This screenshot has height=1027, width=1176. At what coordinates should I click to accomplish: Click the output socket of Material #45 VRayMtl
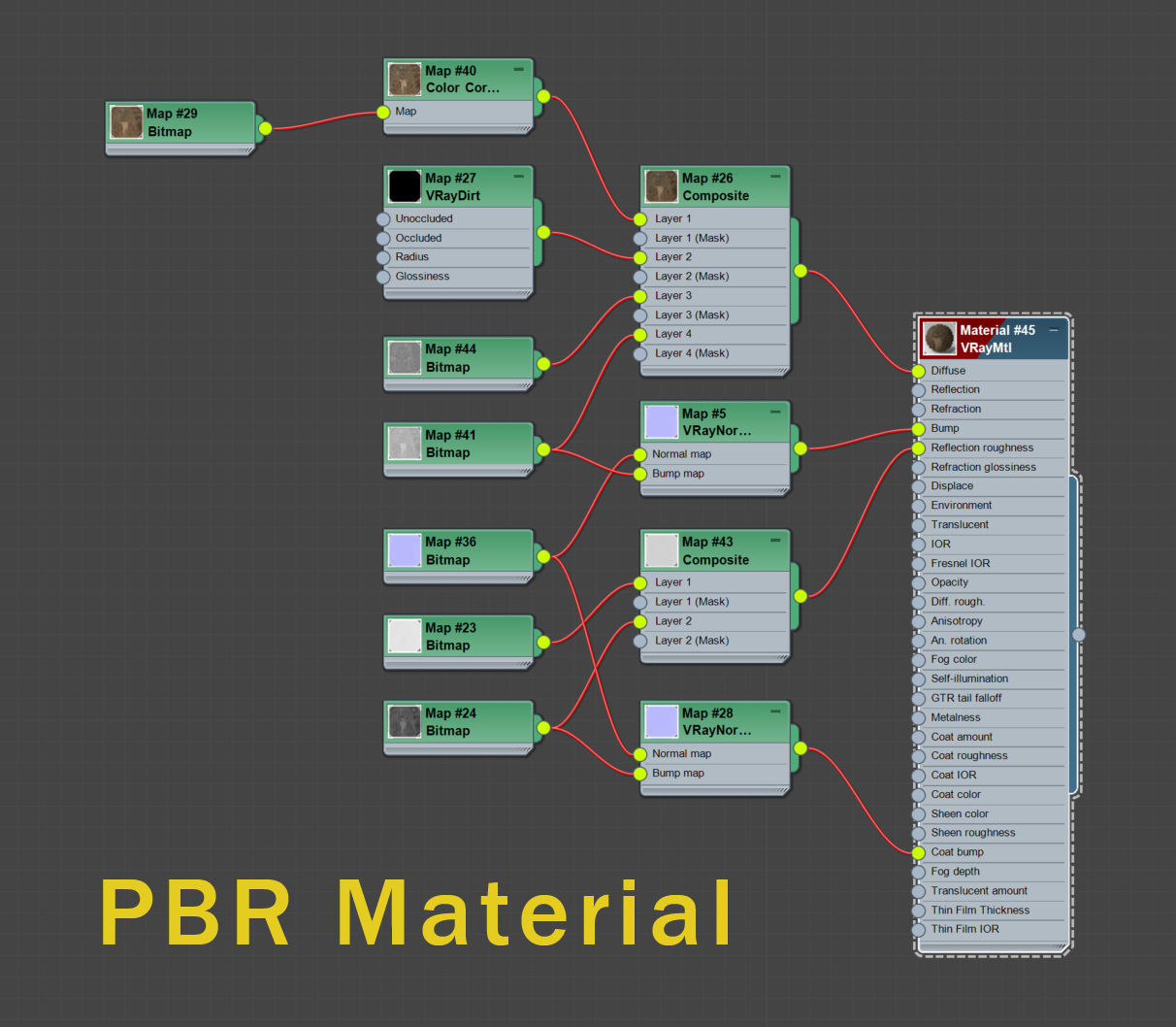[x=1078, y=634]
